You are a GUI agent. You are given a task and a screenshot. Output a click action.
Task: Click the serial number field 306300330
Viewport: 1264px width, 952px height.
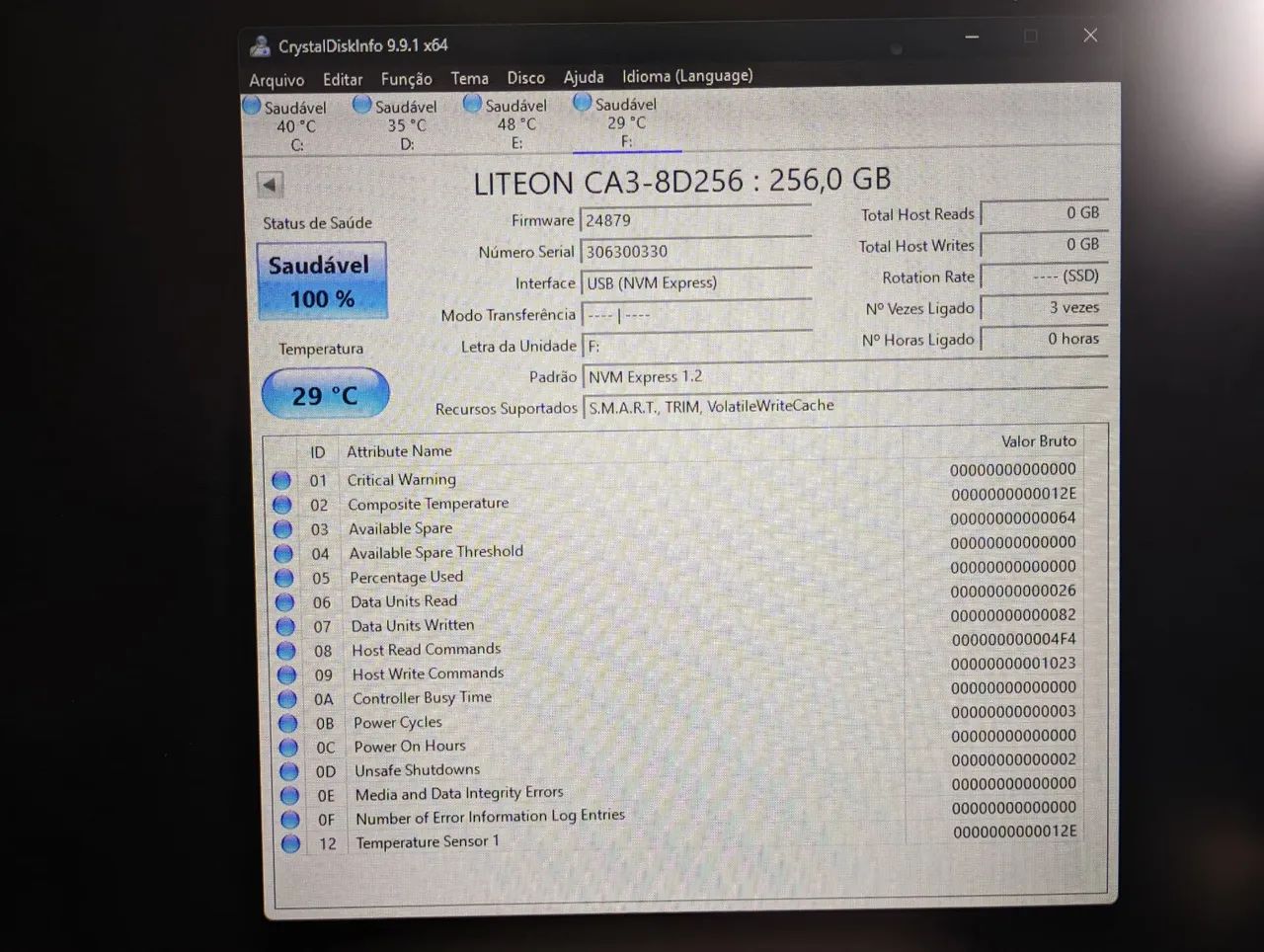[696, 252]
